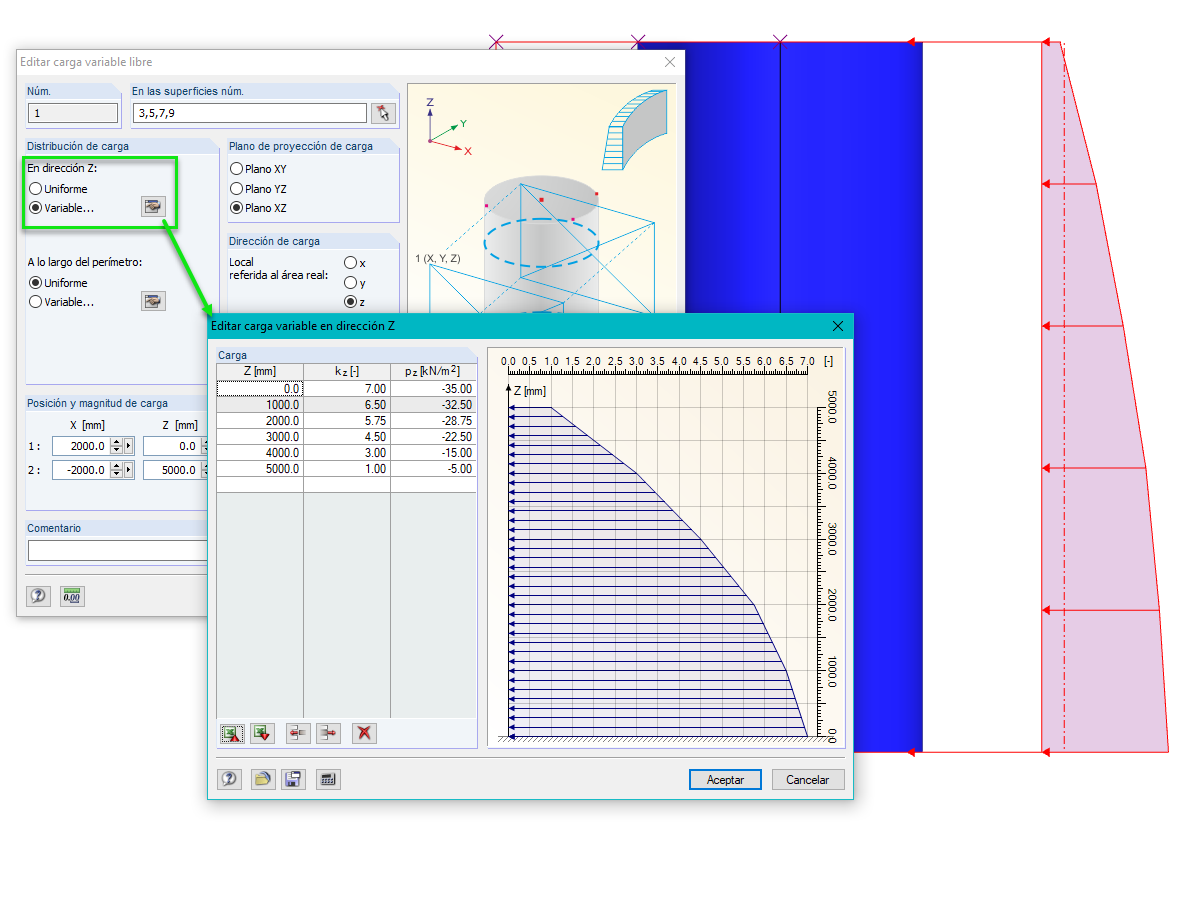Select the pz cell with value -32.50
The width and height of the screenshot is (1200, 900).
(433, 405)
